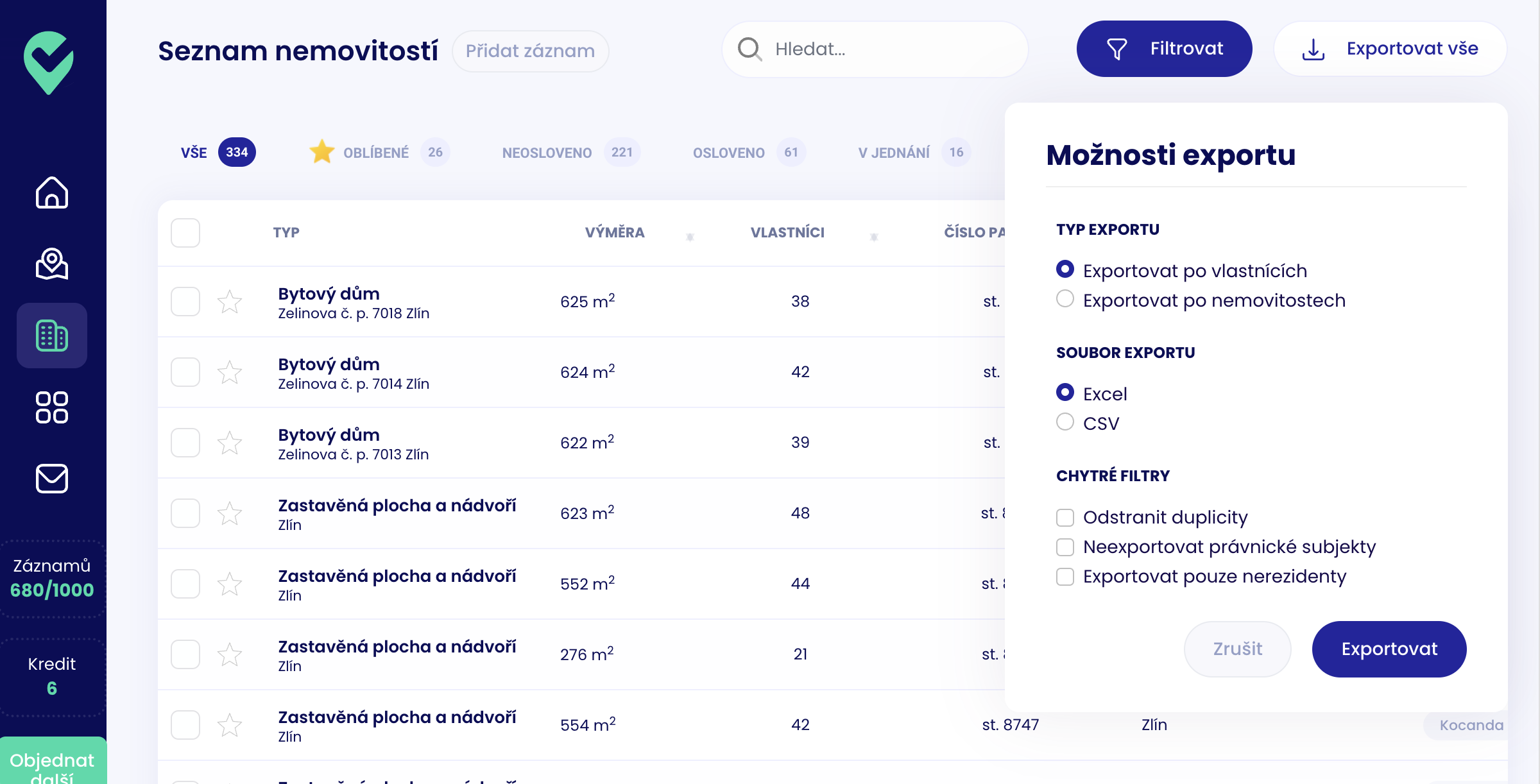Check Neexportovat právnické subjekty option
1540x784 pixels.
click(1065, 547)
